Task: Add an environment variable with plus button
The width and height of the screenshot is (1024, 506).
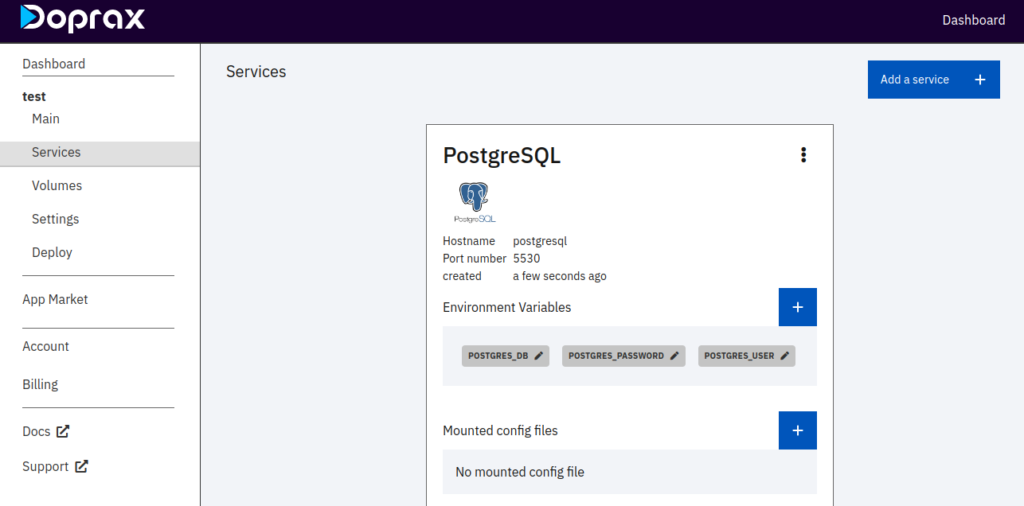Action: click(x=797, y=307)
